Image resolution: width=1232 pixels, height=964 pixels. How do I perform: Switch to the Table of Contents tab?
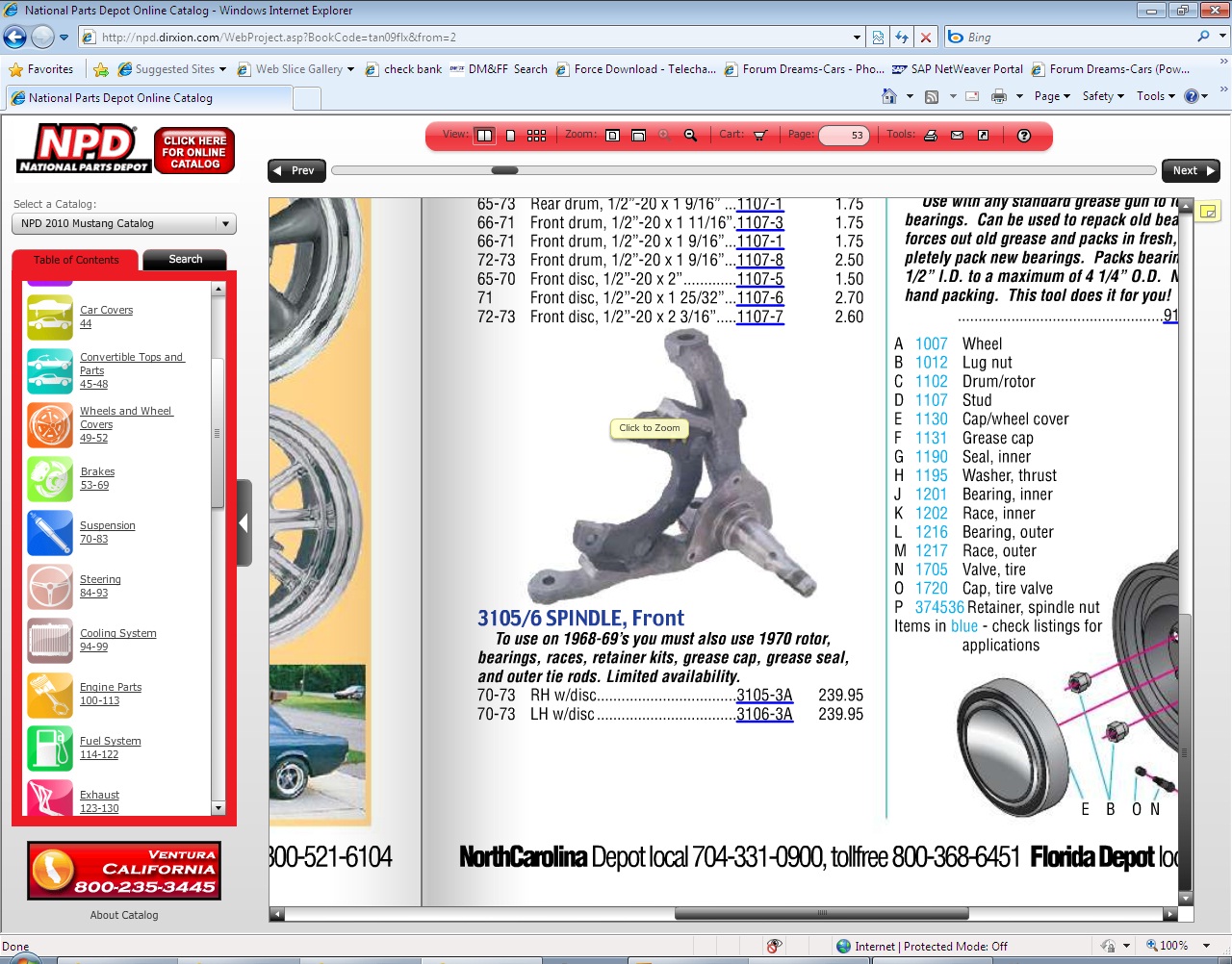coord(76,260)
